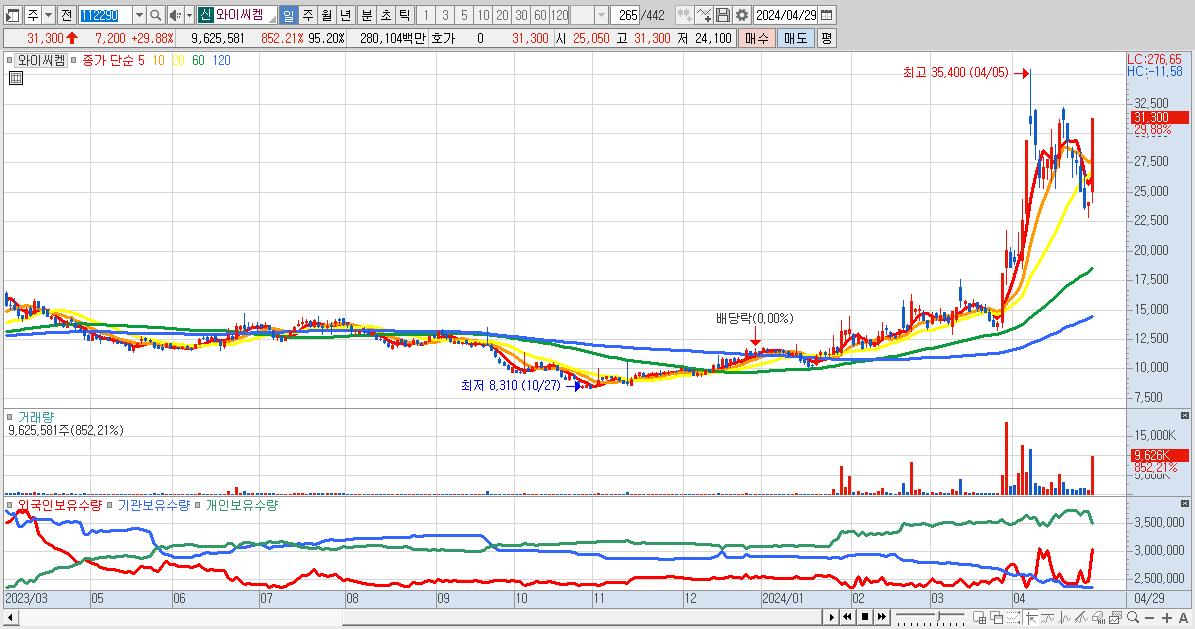Viewport: 1195px width, 629px height.
Task: Click the crosshair cursor tool icon
Action: pos(1031,617)
